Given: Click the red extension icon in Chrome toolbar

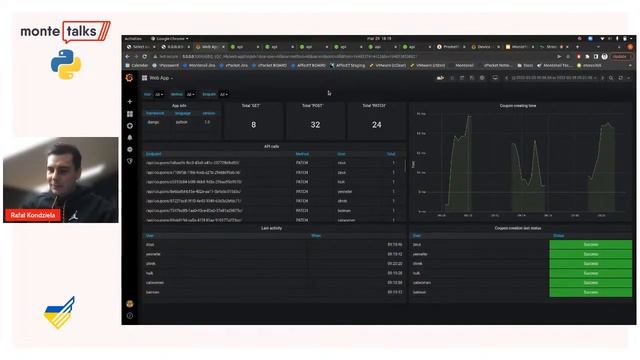Looking at the screenshot, I should (578, 56).
